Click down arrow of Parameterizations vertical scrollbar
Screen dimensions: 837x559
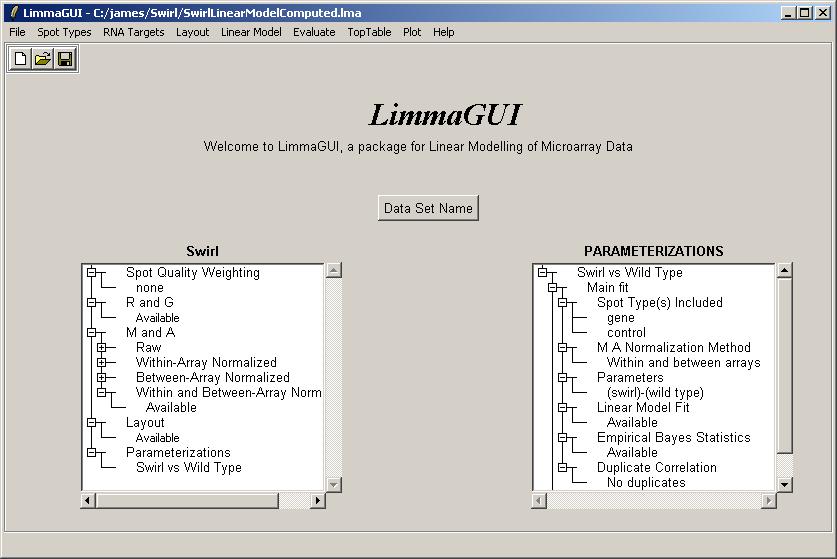[785, 484]
